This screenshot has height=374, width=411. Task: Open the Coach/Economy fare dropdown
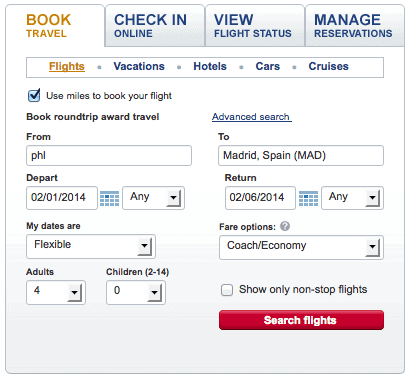(301, 247)
